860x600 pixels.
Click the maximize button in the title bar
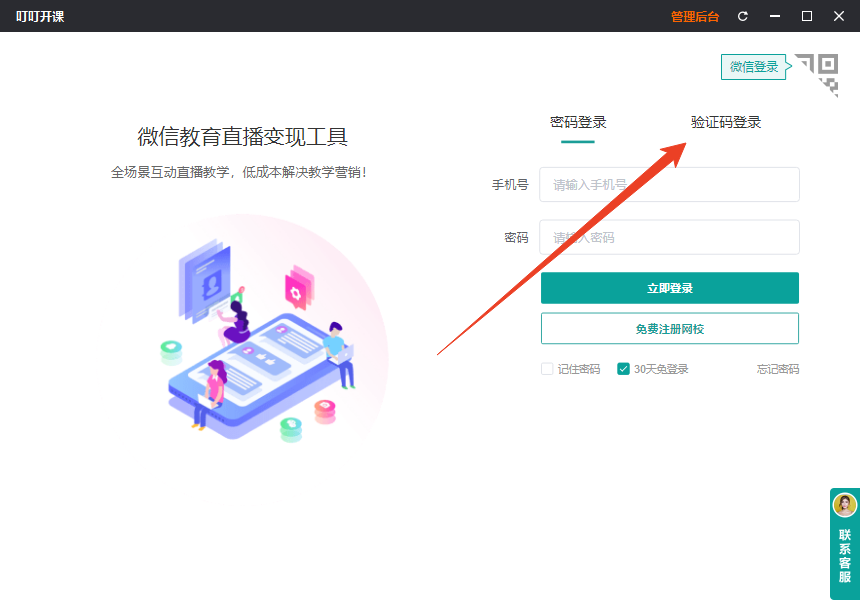[x=806, y=16]
